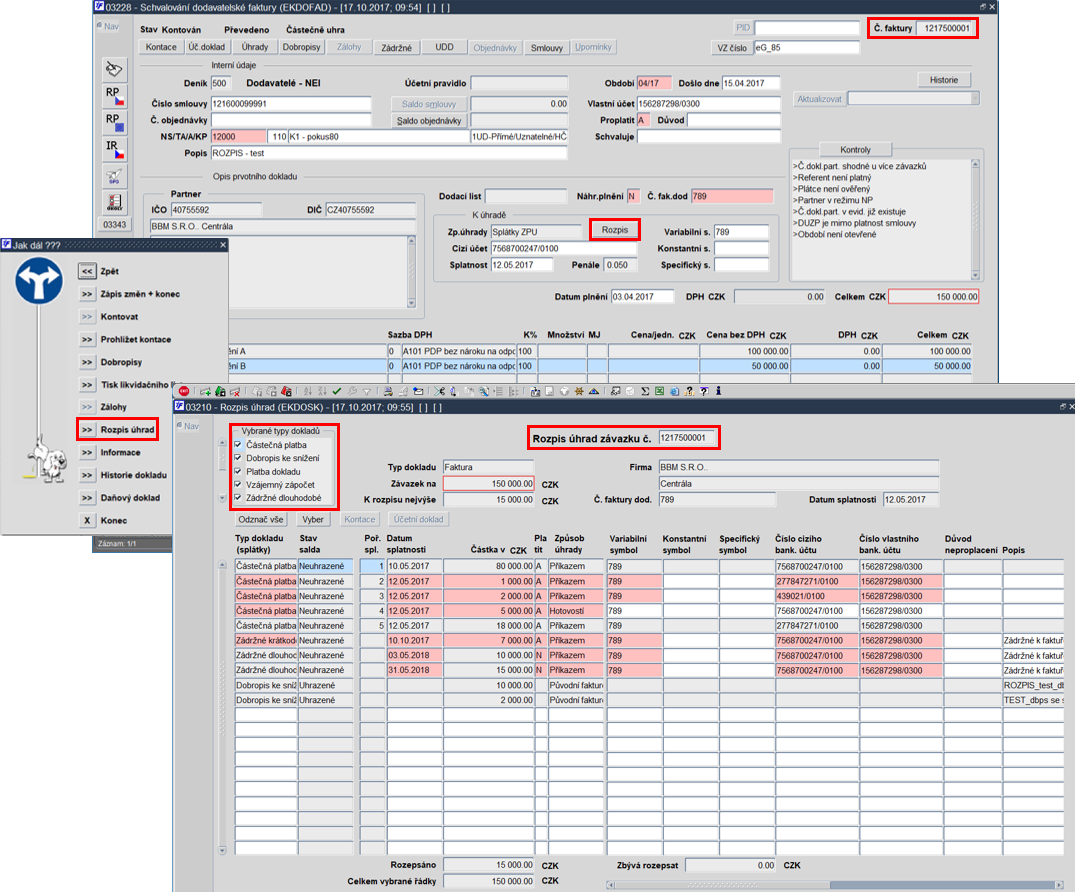Click the question mark help toolbar icon
Screen dimensions: 1075x892
pos(704,391)
